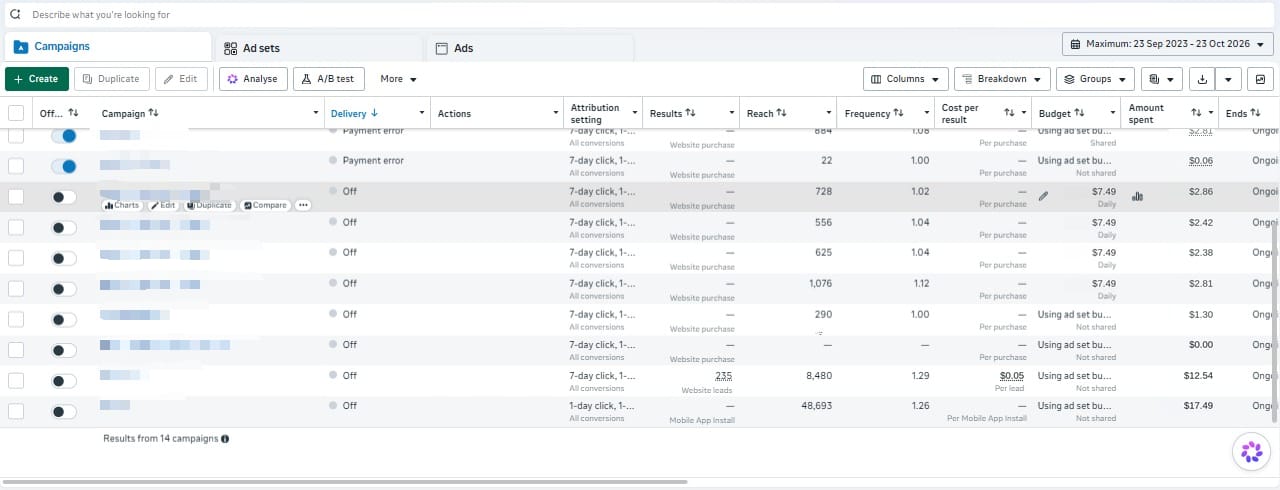Open the More dropdown in toolbar
This screenshot has height=490, width=1280.
pyautogui.click(x=398, y=79)
